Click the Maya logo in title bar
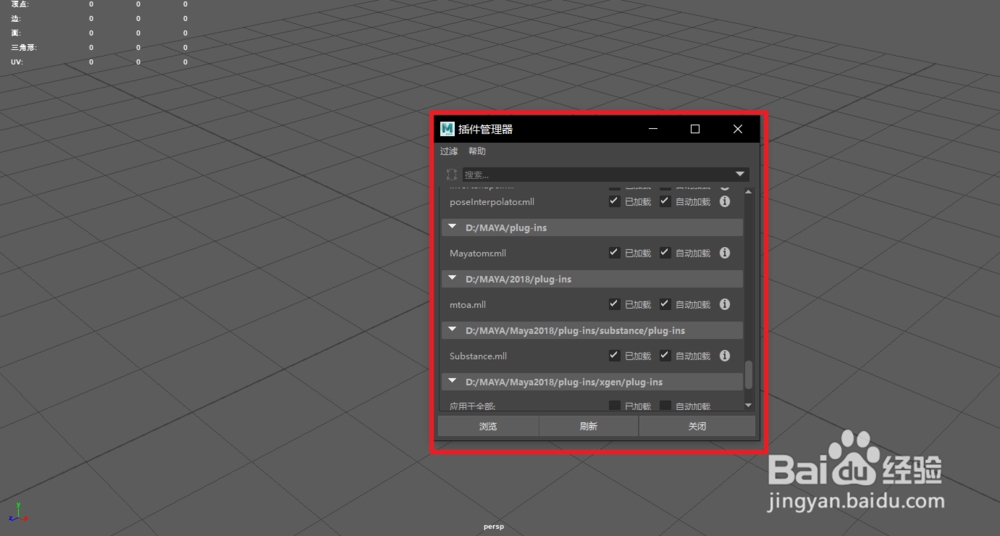This screenshot has width=1000, height=536. (x=447, y=129)
